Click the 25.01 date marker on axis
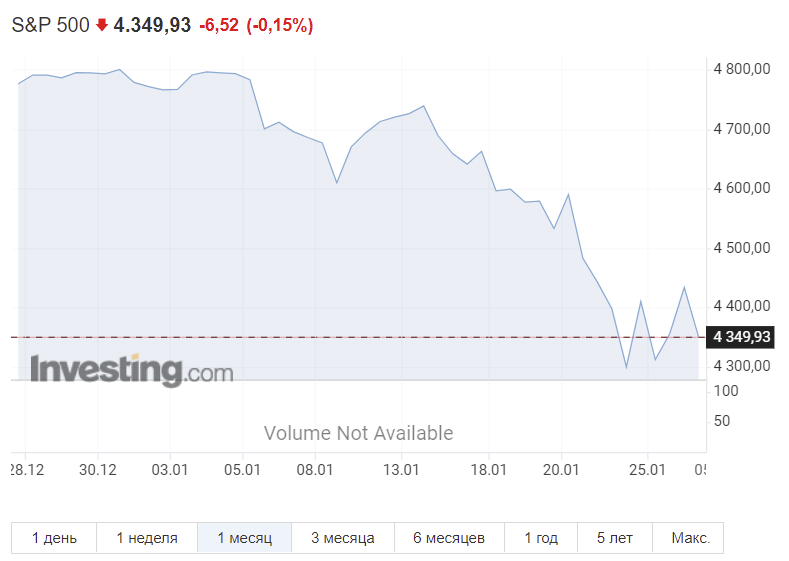 tap(647, 470)
